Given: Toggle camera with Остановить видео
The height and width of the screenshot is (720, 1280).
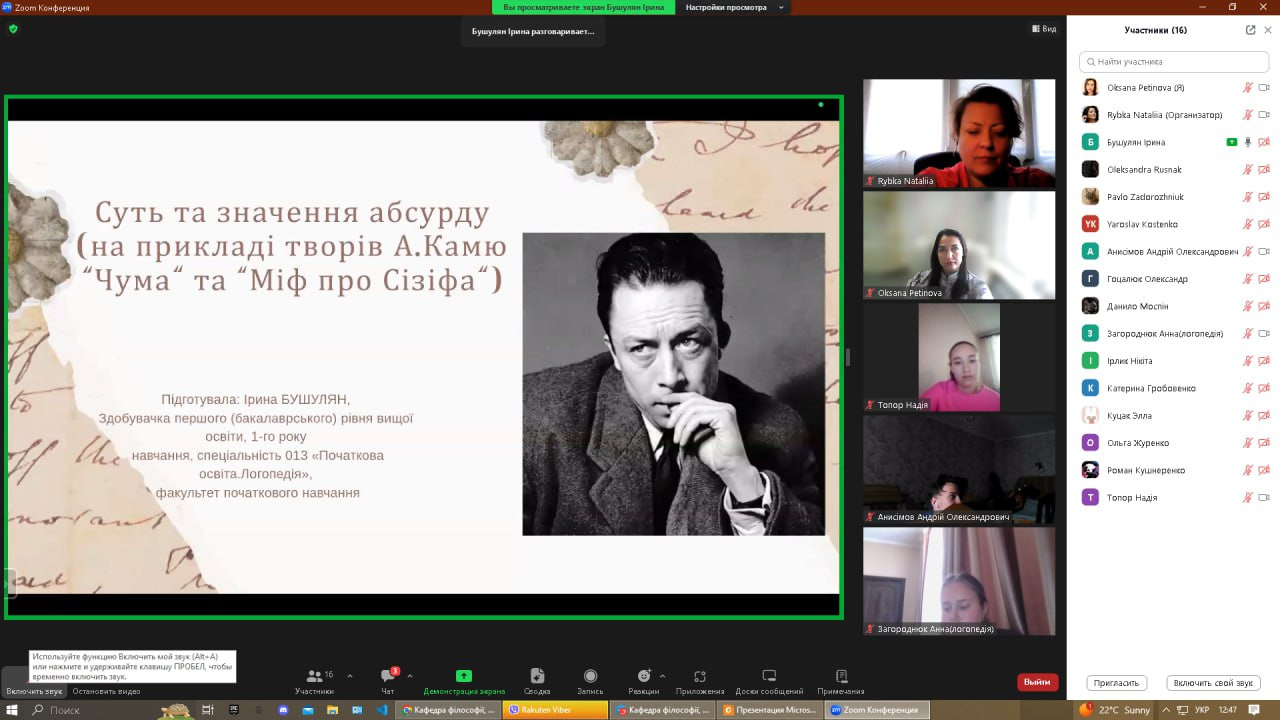Looking at the screenshot, I should (x=106, y=690).
